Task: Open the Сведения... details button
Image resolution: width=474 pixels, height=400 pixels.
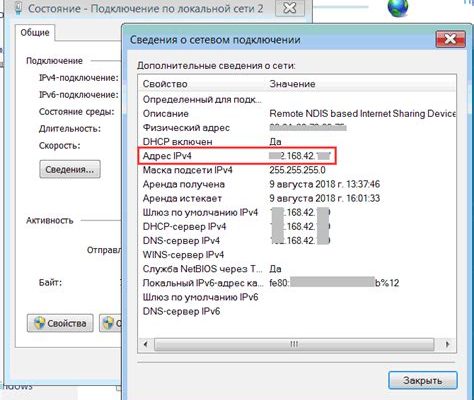Action: click(x=70, y=169)
